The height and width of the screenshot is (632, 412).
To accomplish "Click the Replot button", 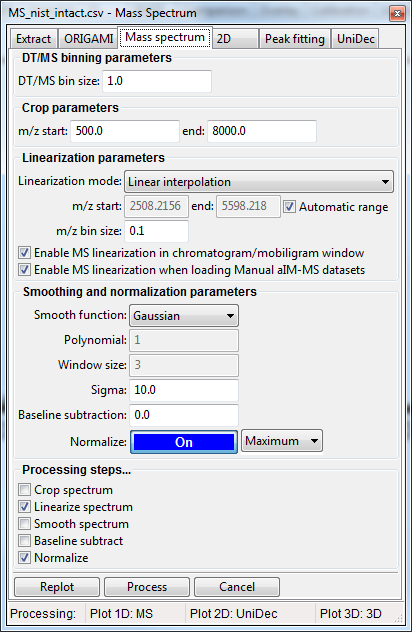I will [x=57, y=587].
